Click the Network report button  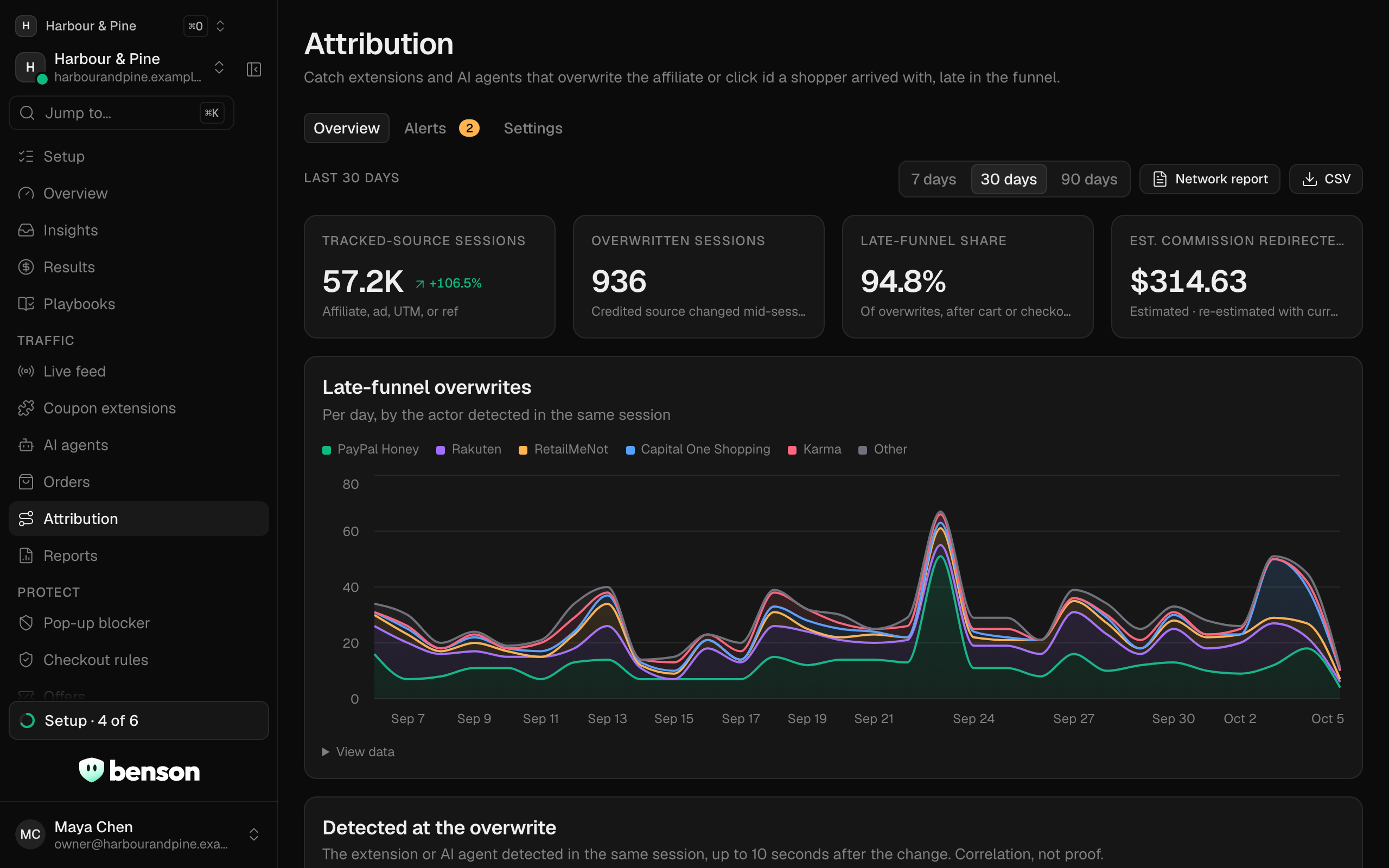pos(1209,179)
